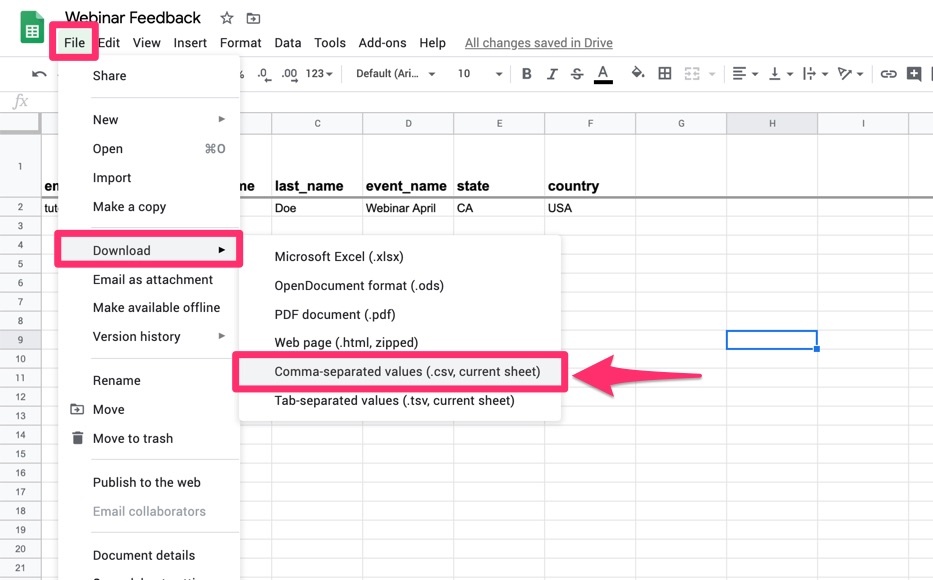
Task: Click All changes saved in Drive link
Action: coord(538,43)
